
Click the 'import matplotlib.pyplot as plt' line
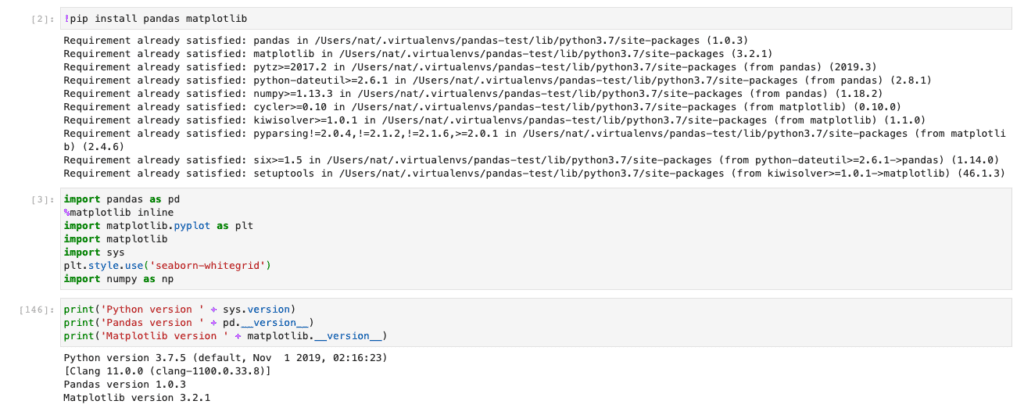click(x=158, y=226)
